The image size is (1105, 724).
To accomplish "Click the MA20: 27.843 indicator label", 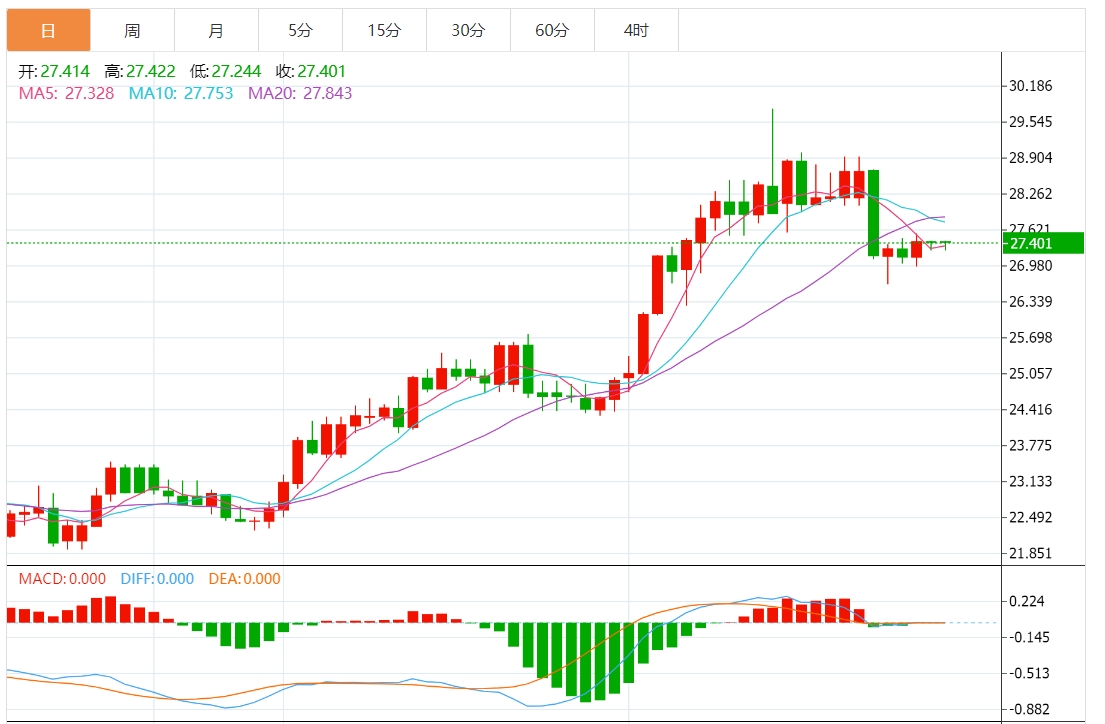I will (x=300, y=93).
